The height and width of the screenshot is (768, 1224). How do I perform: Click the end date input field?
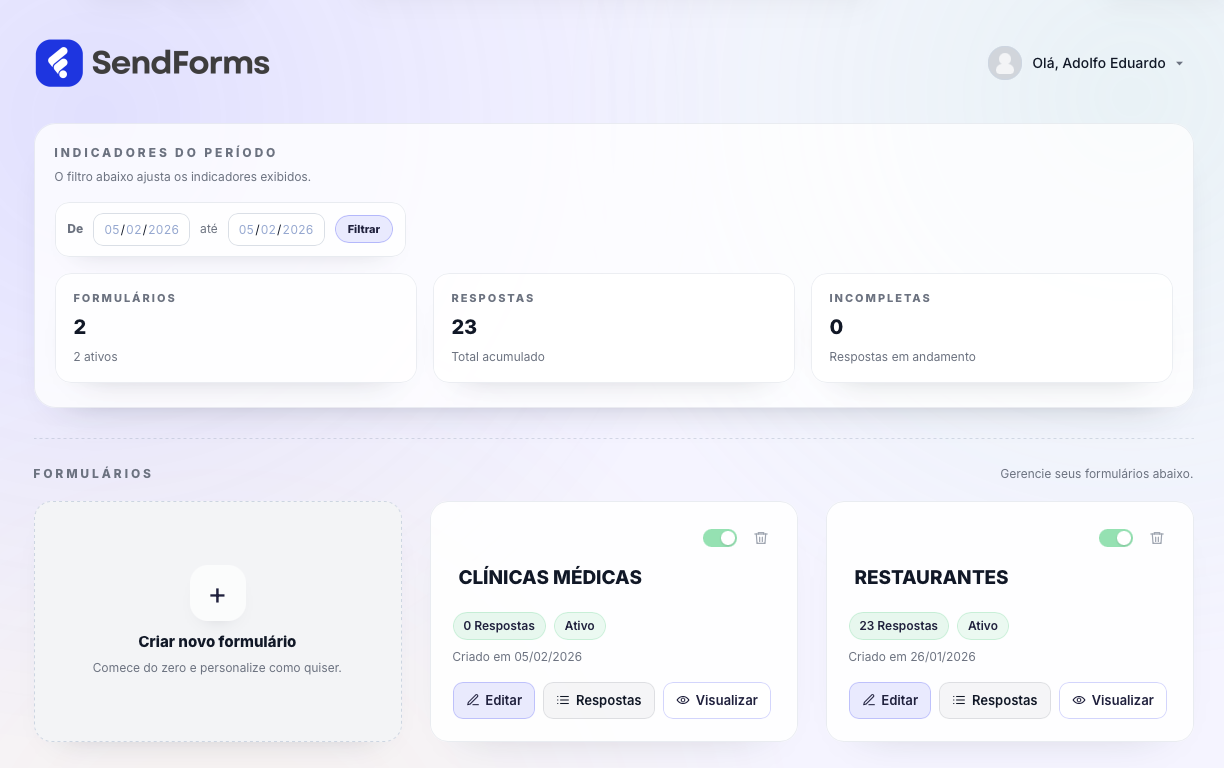(276, 229)
